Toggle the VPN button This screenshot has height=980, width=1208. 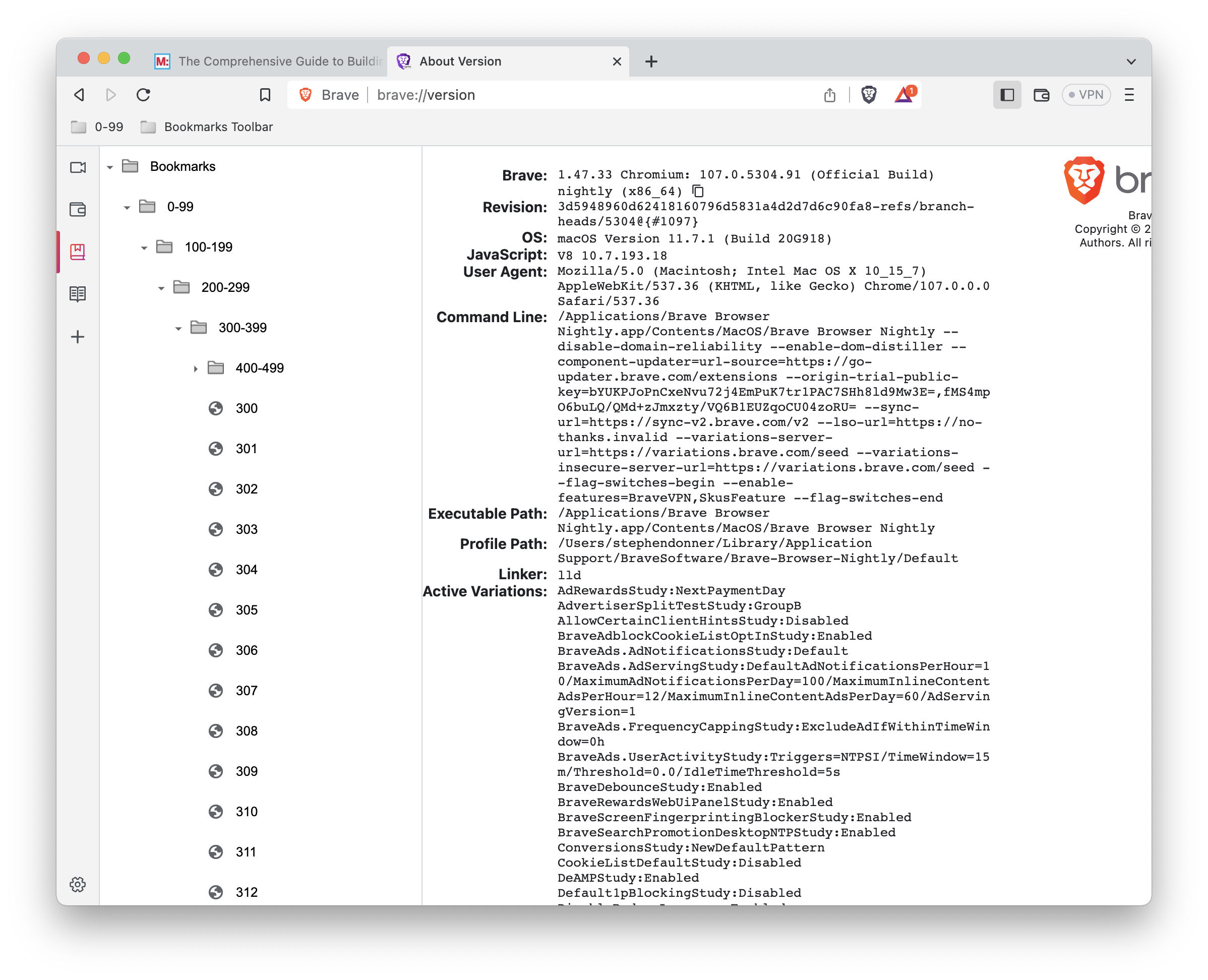pos(1085,95)
